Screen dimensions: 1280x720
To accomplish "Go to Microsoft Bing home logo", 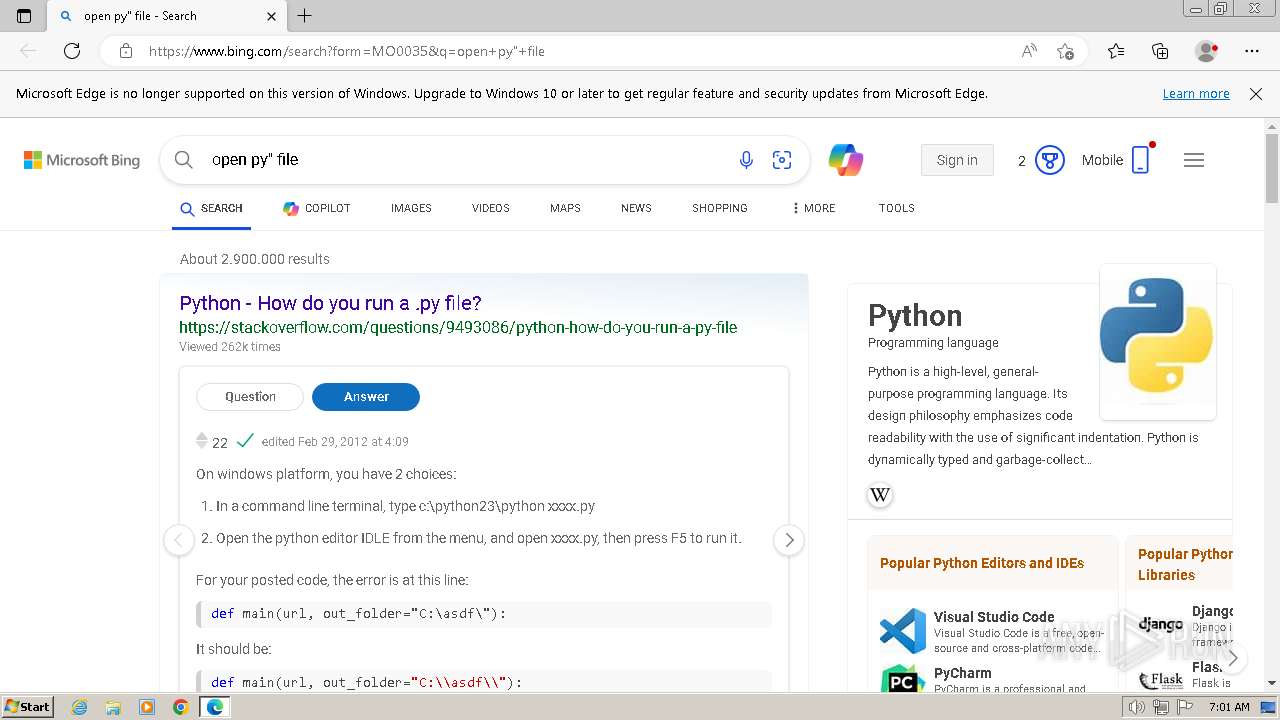I will click(82, 160).
